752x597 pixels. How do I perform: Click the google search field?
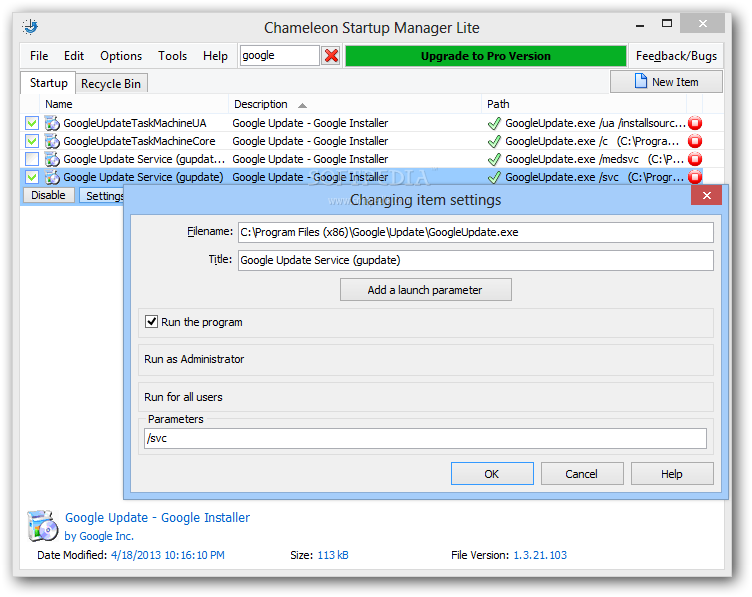click(x=280, y=56)
